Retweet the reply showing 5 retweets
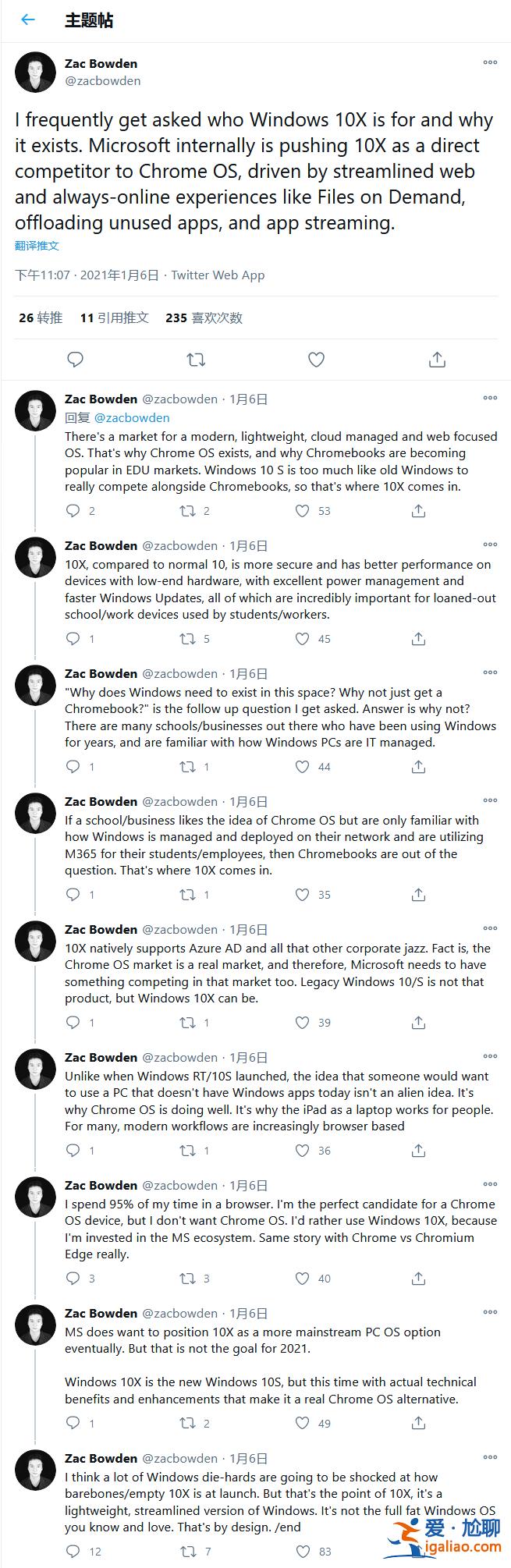Screen dimensions: 511x1568 188,639
